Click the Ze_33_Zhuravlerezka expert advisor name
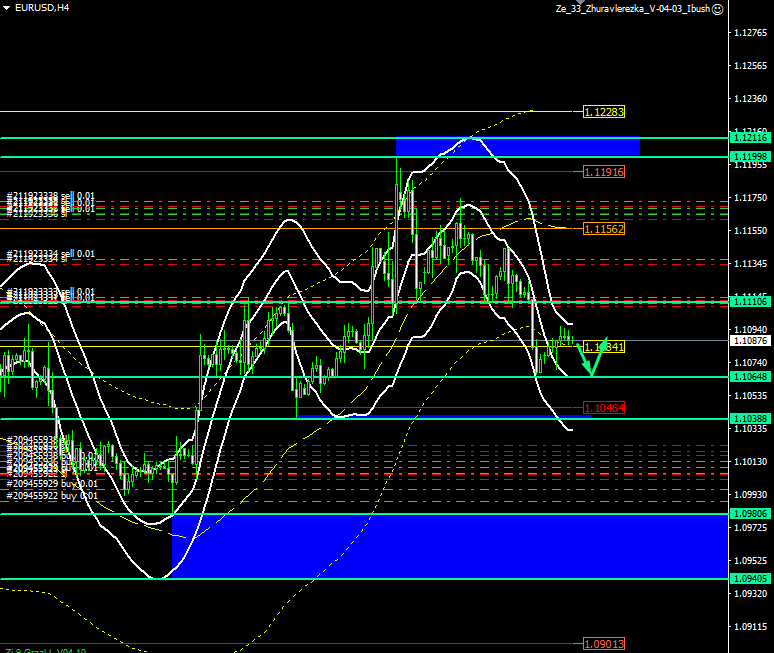 [632, 9]
